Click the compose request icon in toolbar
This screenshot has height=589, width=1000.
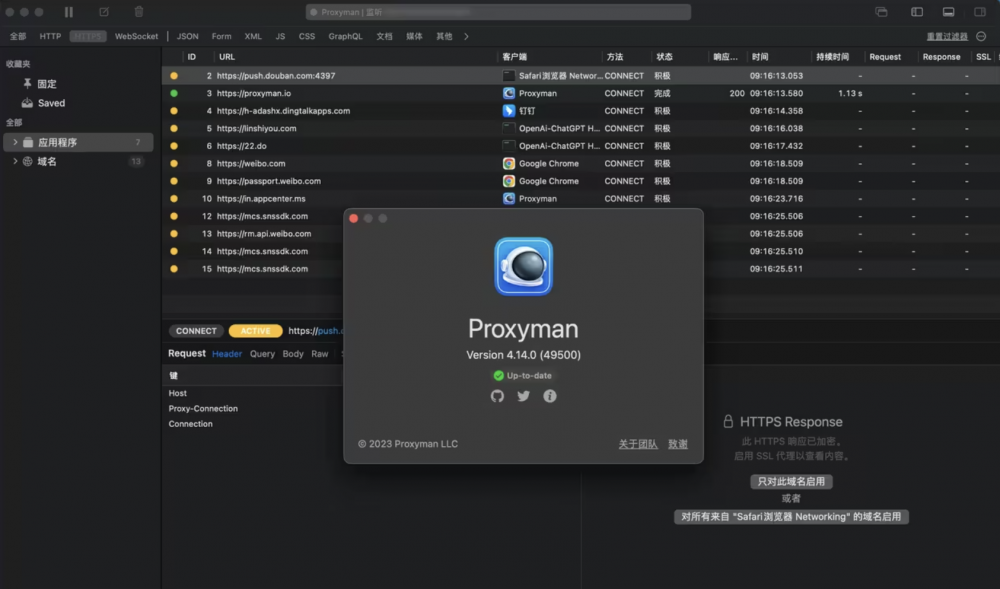coord(104,11)
